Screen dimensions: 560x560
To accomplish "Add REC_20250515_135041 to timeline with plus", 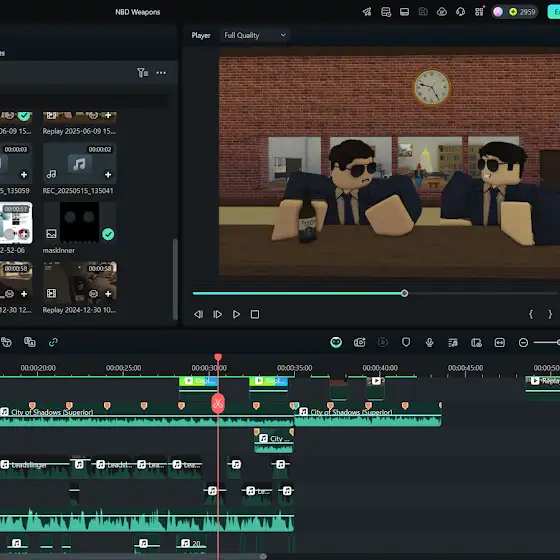I will click(x=108, y=174).
